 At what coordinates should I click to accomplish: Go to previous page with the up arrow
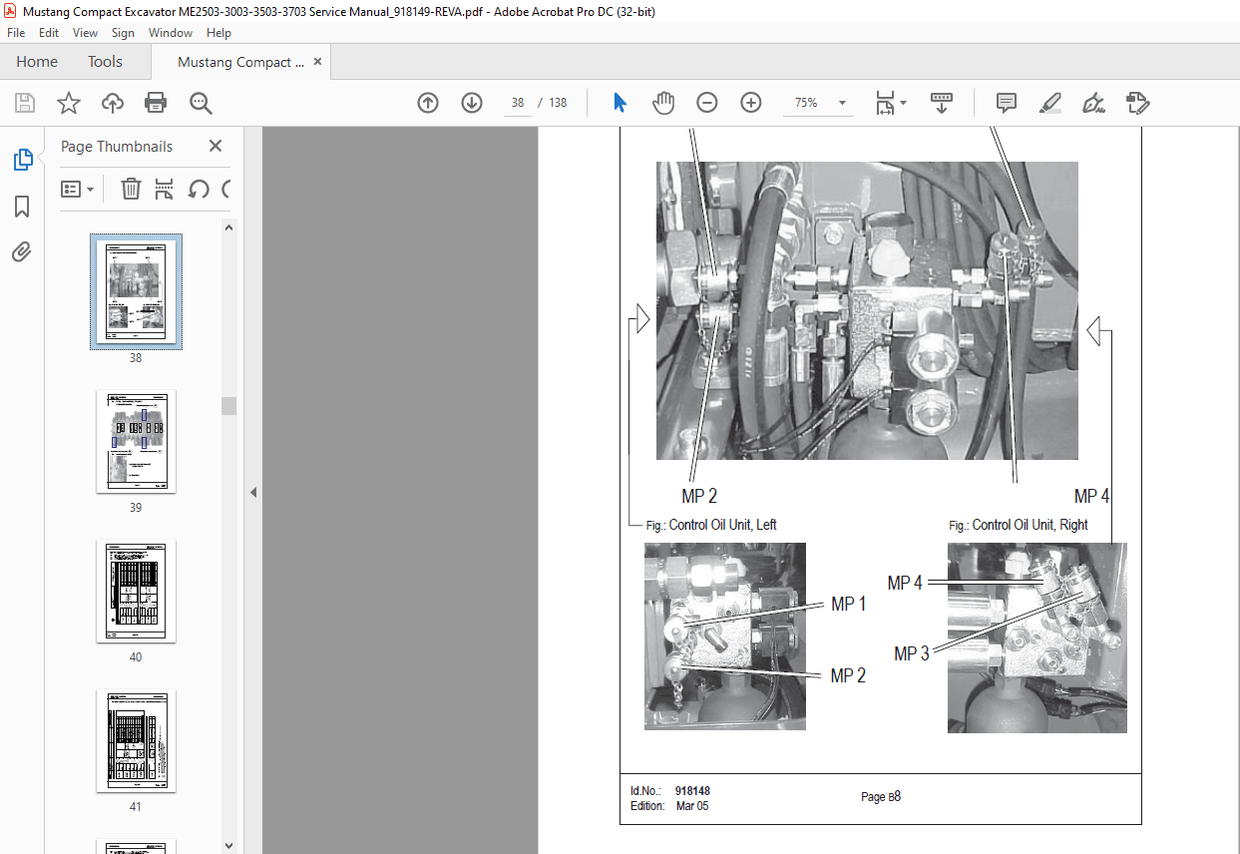[x=428, y=103]
